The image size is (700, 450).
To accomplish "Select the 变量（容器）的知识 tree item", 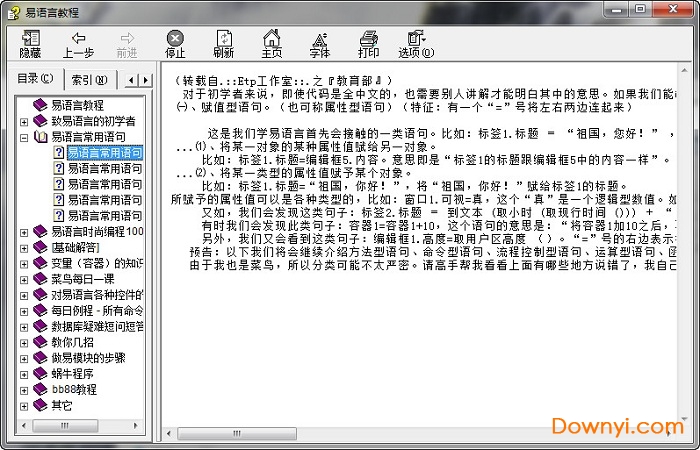I will pos(97,263).
